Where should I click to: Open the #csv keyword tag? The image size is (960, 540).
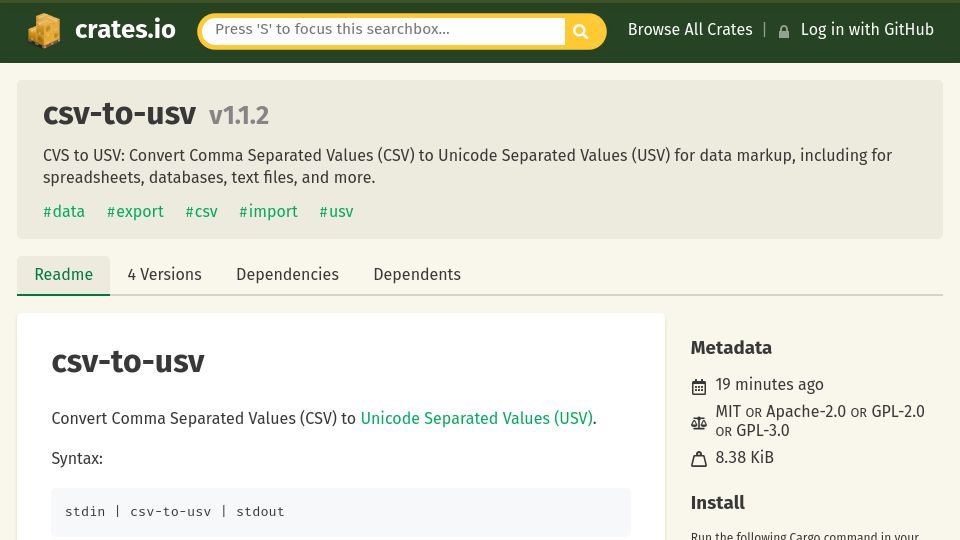(201, 212)
